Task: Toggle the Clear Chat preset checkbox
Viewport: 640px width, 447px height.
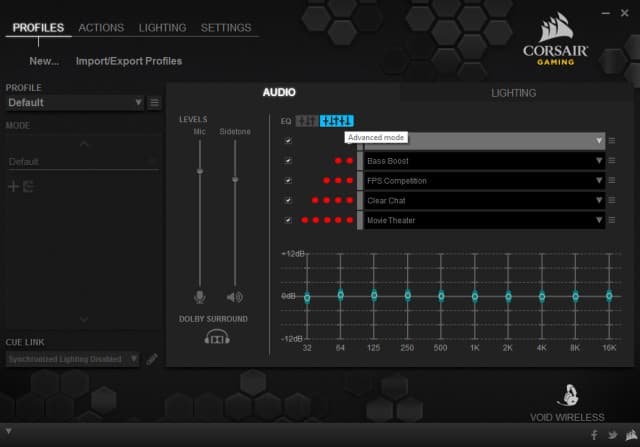Action: (288, 200)
